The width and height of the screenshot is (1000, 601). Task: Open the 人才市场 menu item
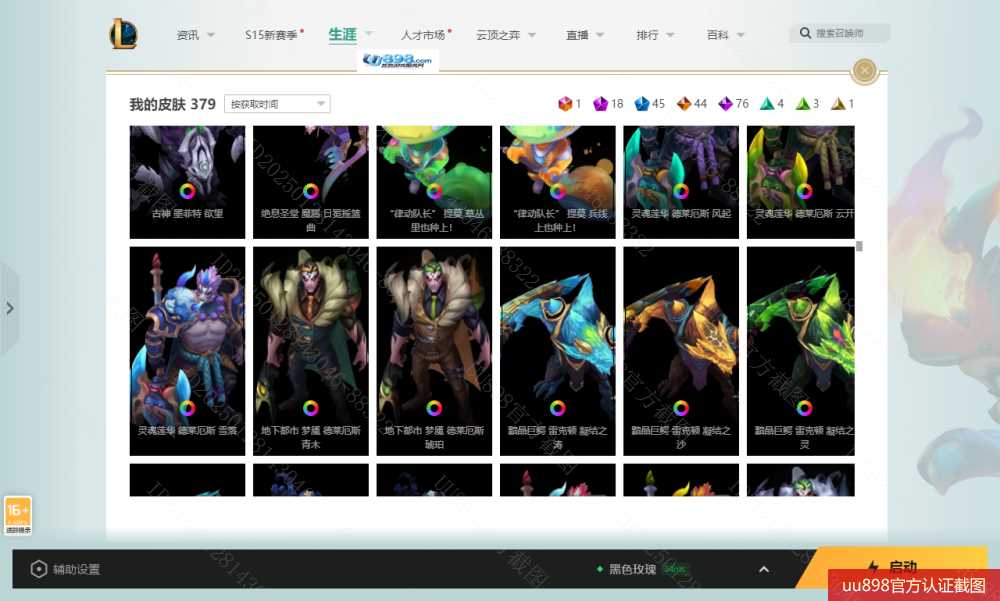click(x=425, y=35)
